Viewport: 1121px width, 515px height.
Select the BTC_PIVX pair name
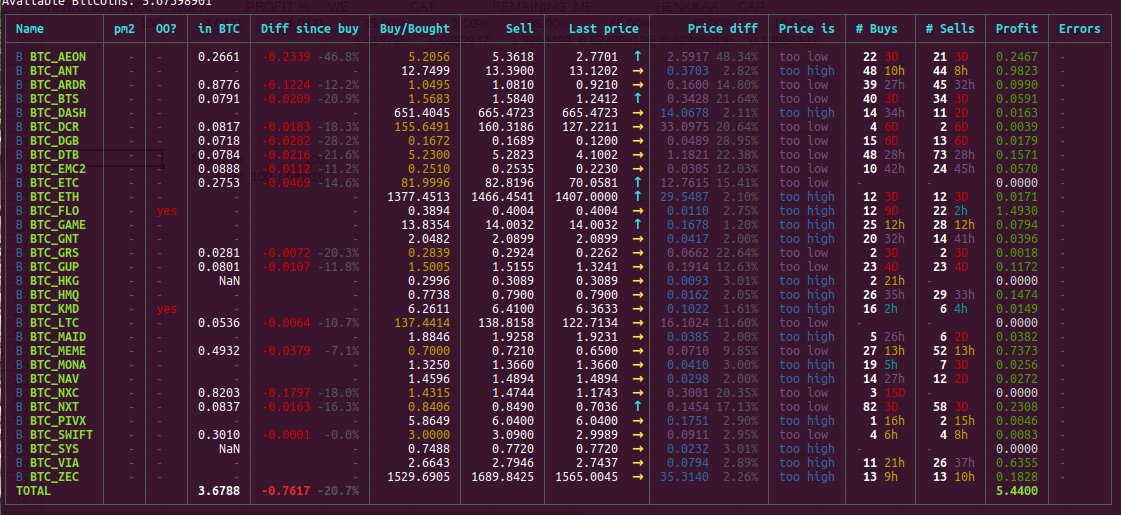(x=58, y=421)
